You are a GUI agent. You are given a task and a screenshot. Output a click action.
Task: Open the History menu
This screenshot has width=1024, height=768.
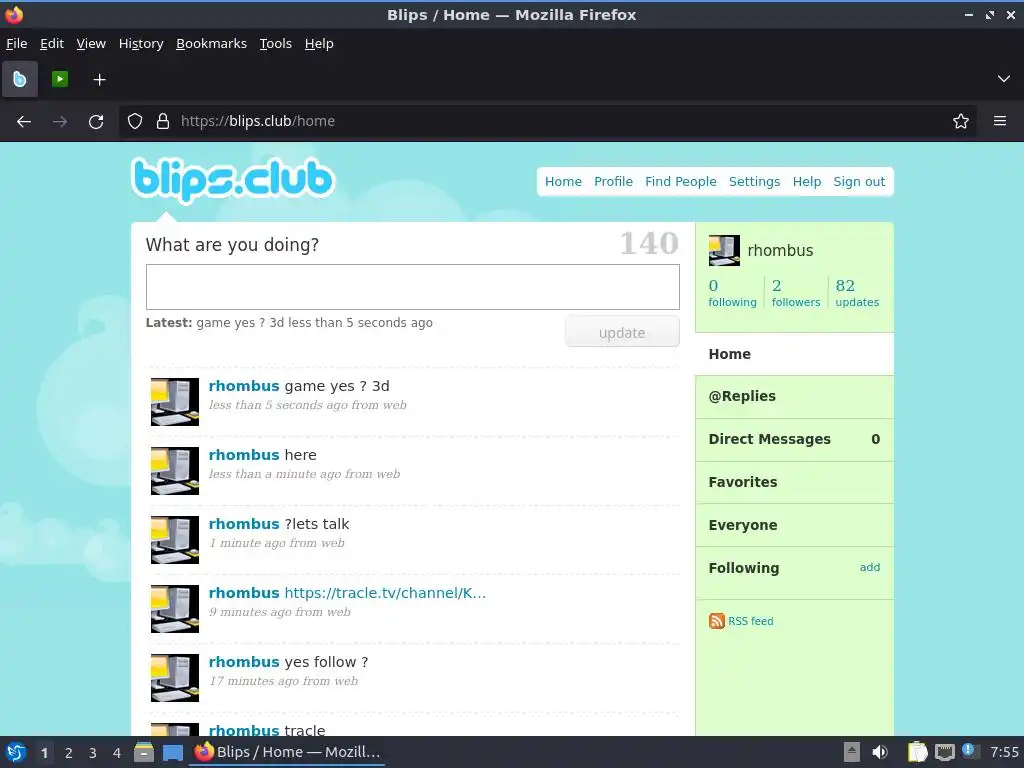(x=141, y=44)
